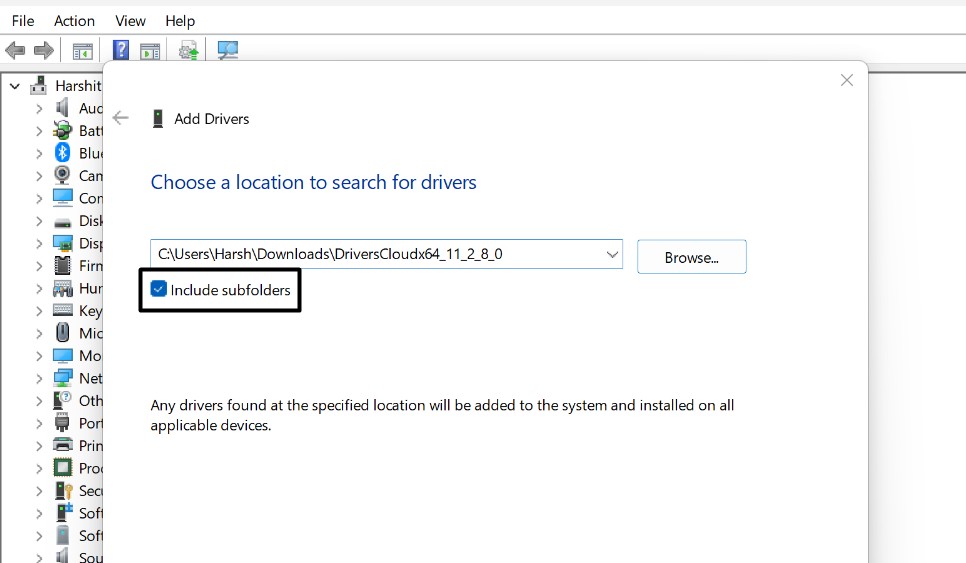Open the Action menu
Screen dimensions: 966x563
(74, 20)
